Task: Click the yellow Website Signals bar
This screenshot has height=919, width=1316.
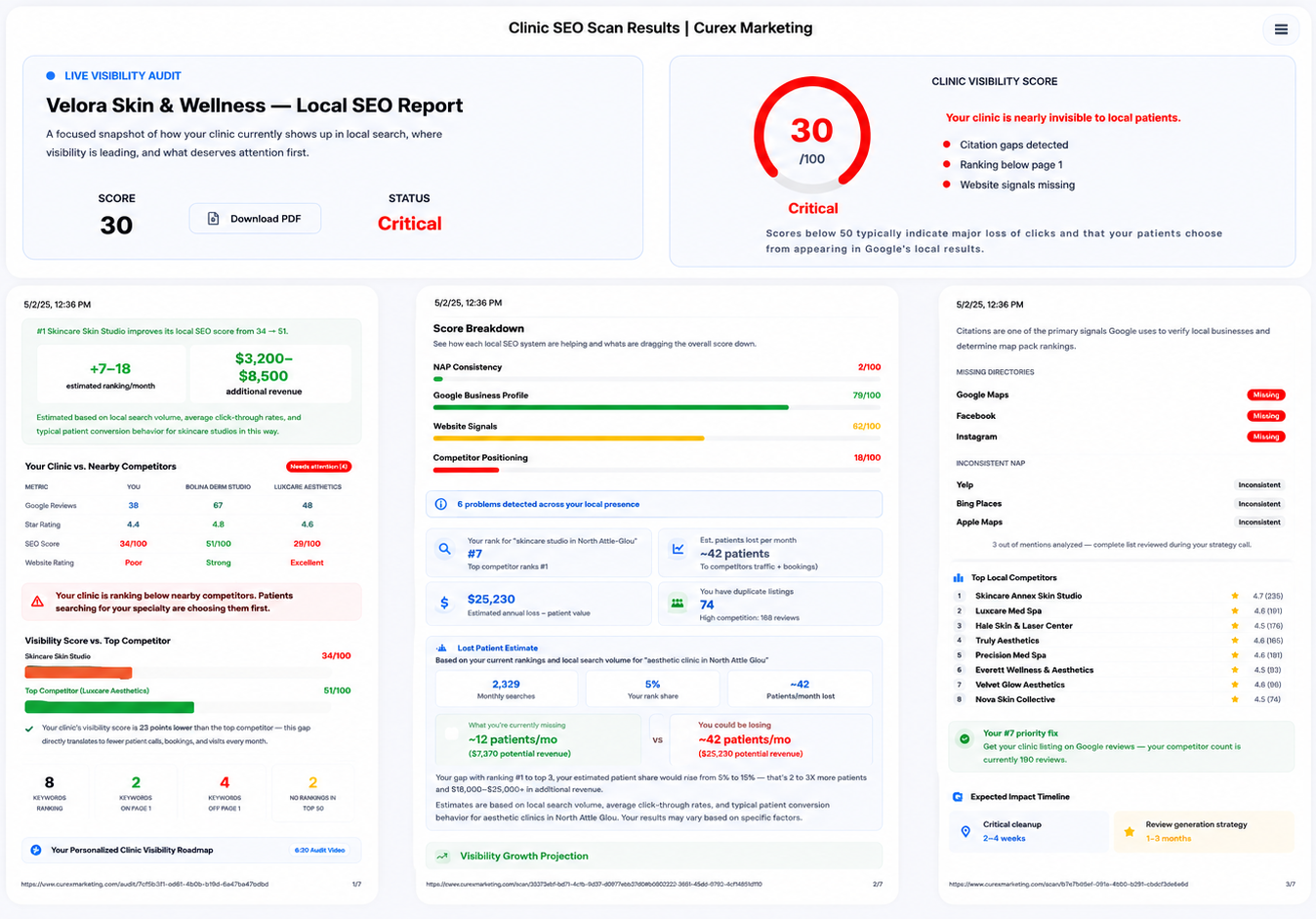Action: coord(569,439)
